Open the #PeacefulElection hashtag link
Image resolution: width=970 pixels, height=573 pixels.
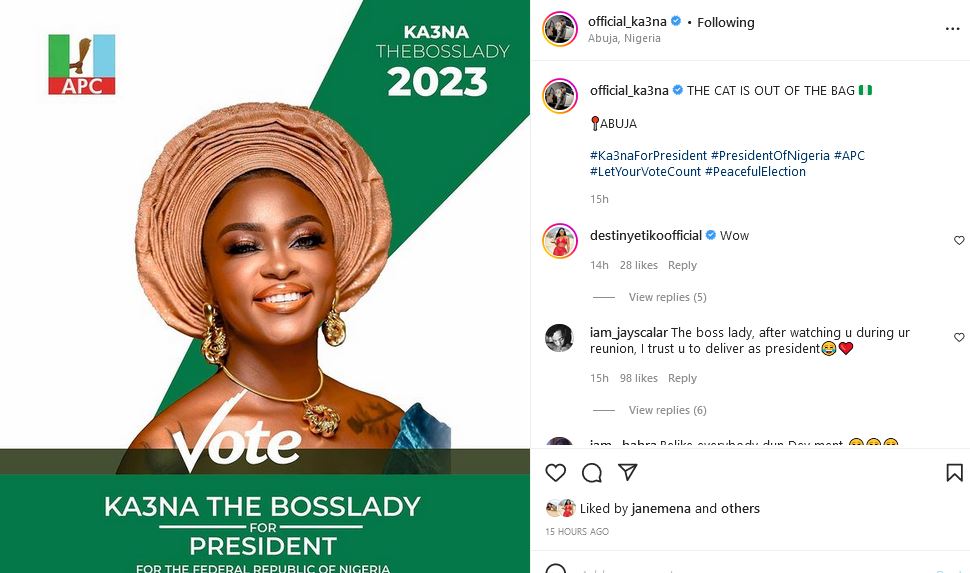(x=755, y=171)
